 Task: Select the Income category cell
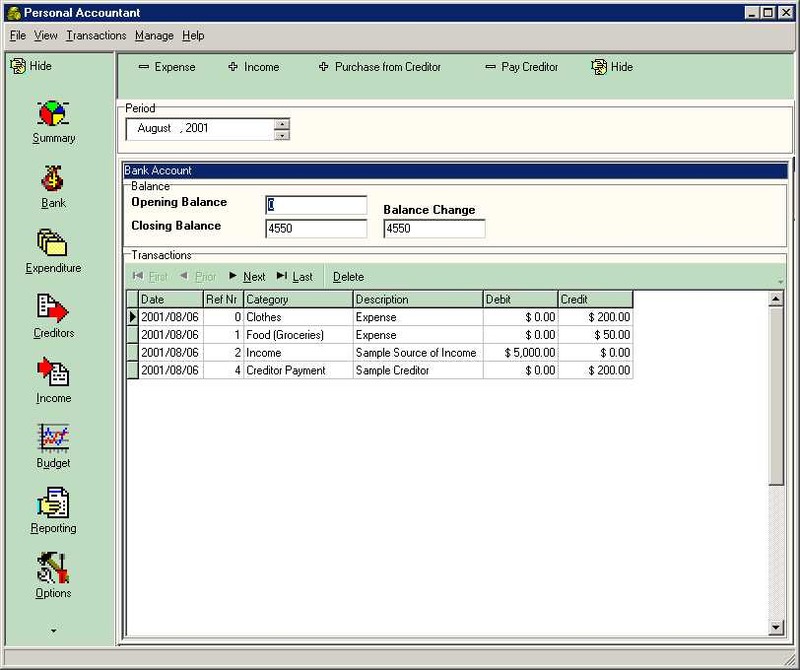pos(298,353)
